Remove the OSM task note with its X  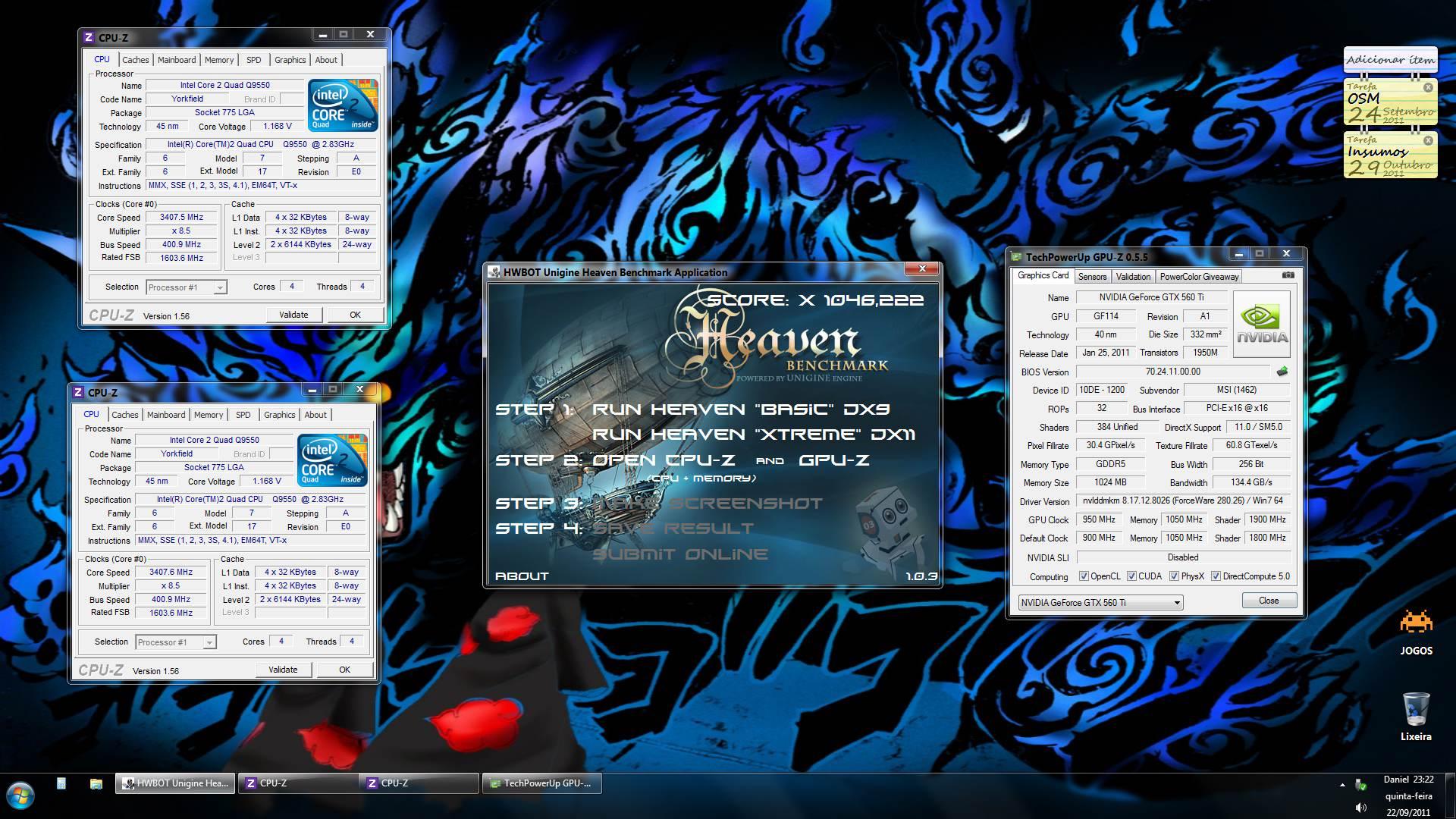[x=1428, y=87]
